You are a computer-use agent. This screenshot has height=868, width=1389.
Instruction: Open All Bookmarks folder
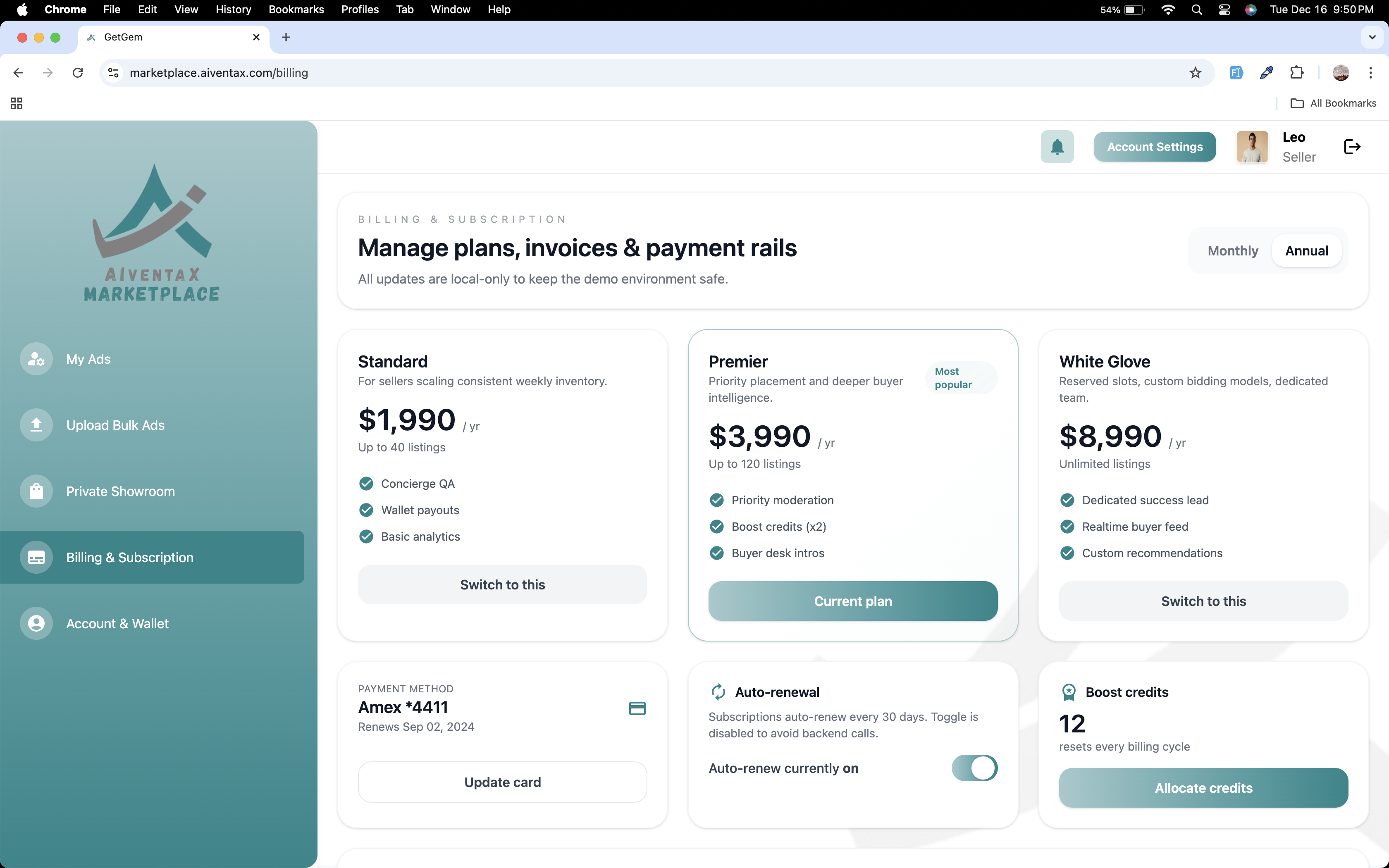point(1333,103)
